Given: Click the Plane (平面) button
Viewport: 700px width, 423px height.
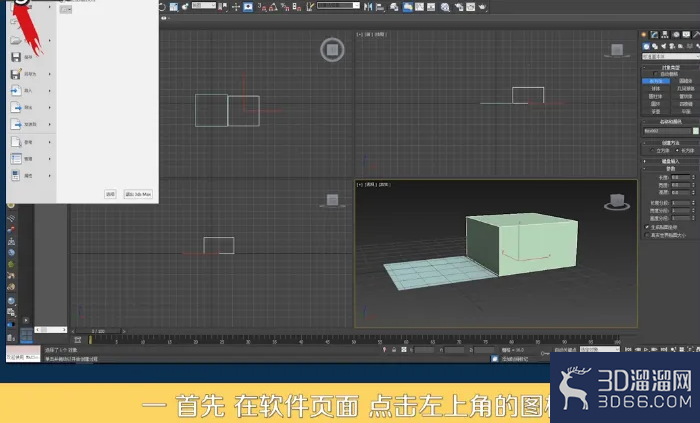Looking at the screenshot, I should [686, 112].
